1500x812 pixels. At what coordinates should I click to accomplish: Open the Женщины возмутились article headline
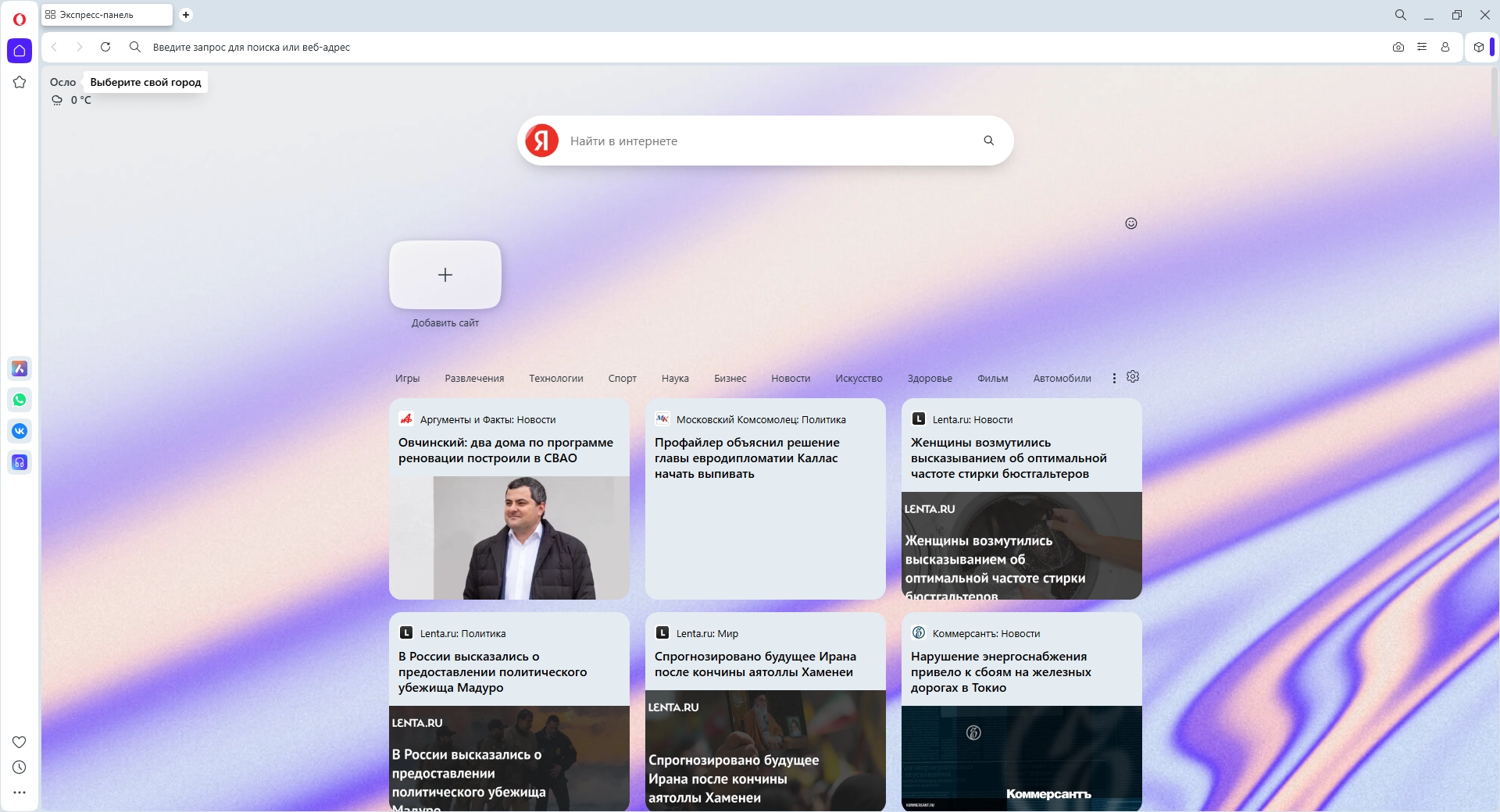pos(1009,458)
